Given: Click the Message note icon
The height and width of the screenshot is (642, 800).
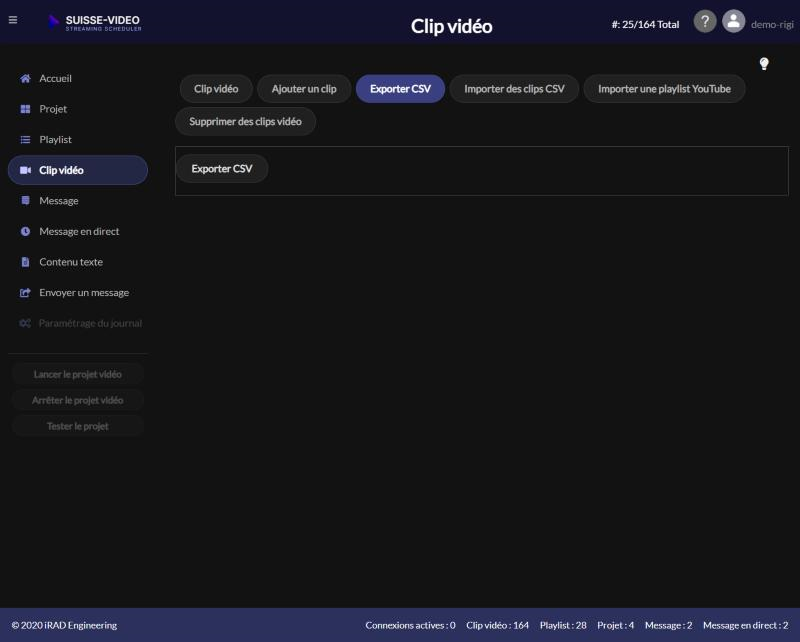Looking at the screenshot, I should [25, 201].
